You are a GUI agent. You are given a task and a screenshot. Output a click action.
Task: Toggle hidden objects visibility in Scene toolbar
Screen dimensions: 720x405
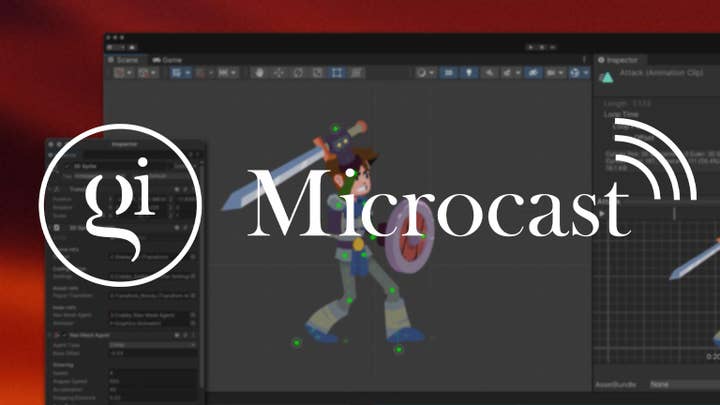pos(533,73)
